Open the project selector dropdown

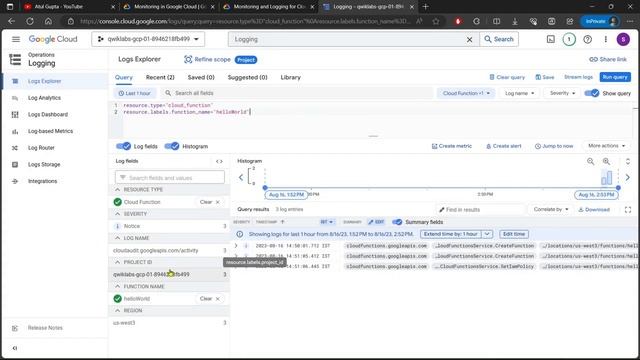(x=148, y=39)
